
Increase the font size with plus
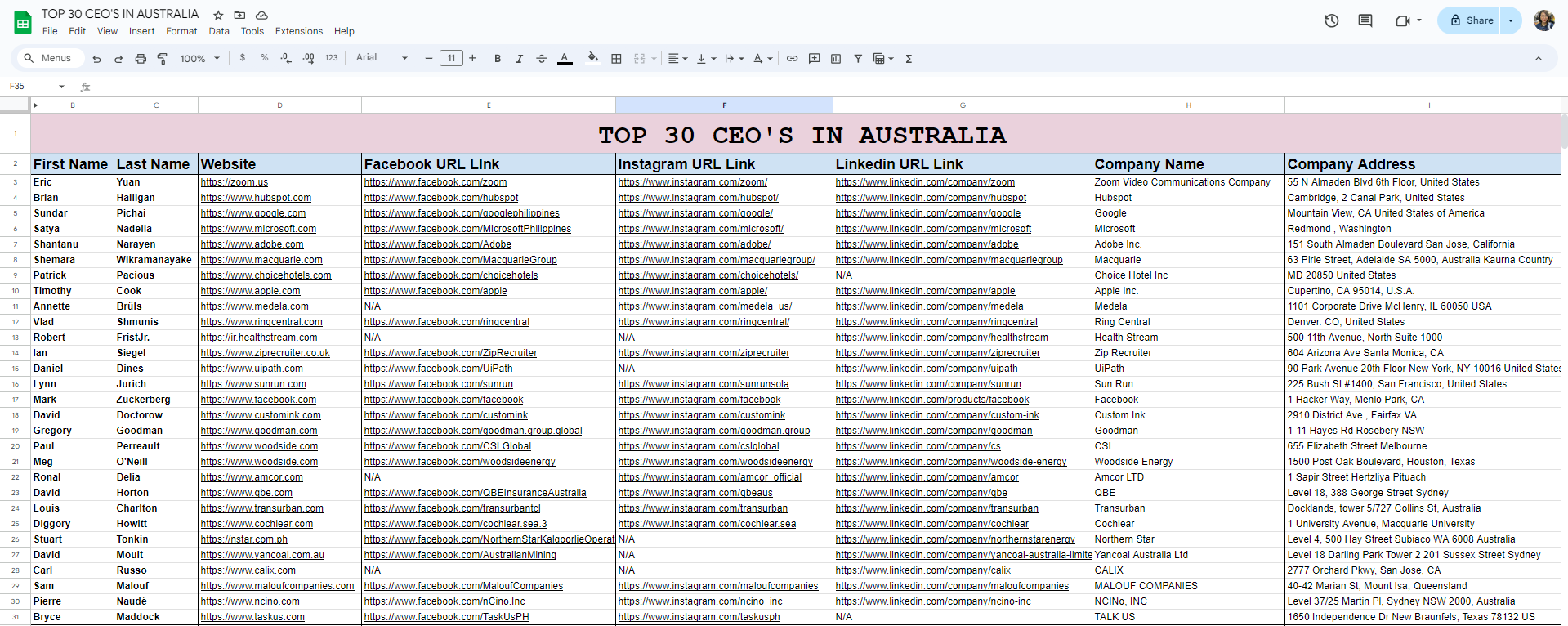pyautogui.click(x=472, y=58)
